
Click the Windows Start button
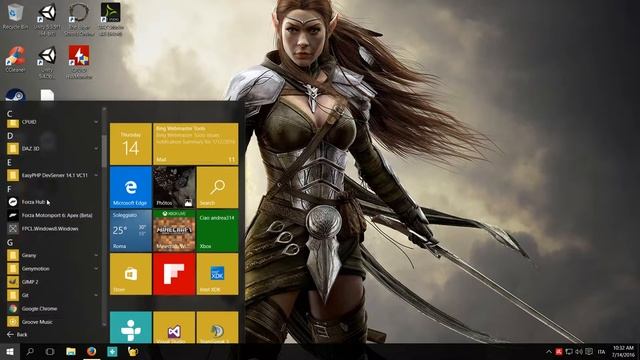10,351
